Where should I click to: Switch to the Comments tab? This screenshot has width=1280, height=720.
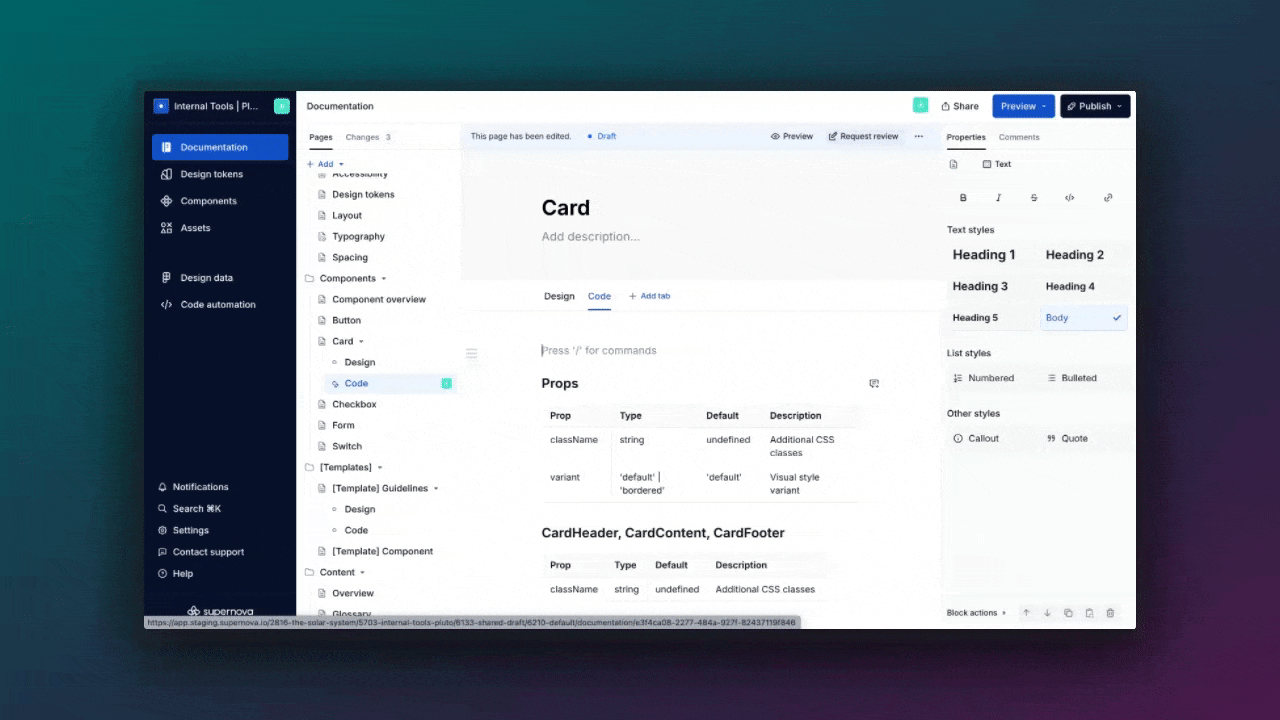coord(1019,137)
